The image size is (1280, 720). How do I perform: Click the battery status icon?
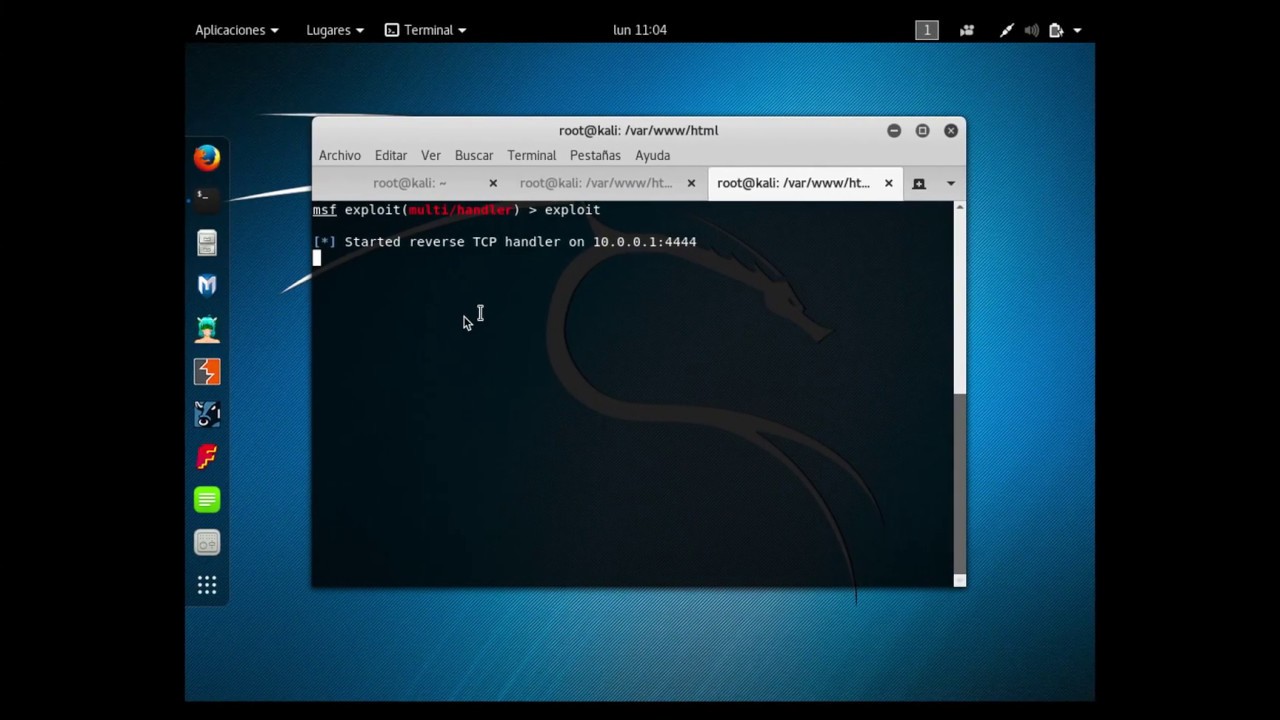coord(1055,30)
